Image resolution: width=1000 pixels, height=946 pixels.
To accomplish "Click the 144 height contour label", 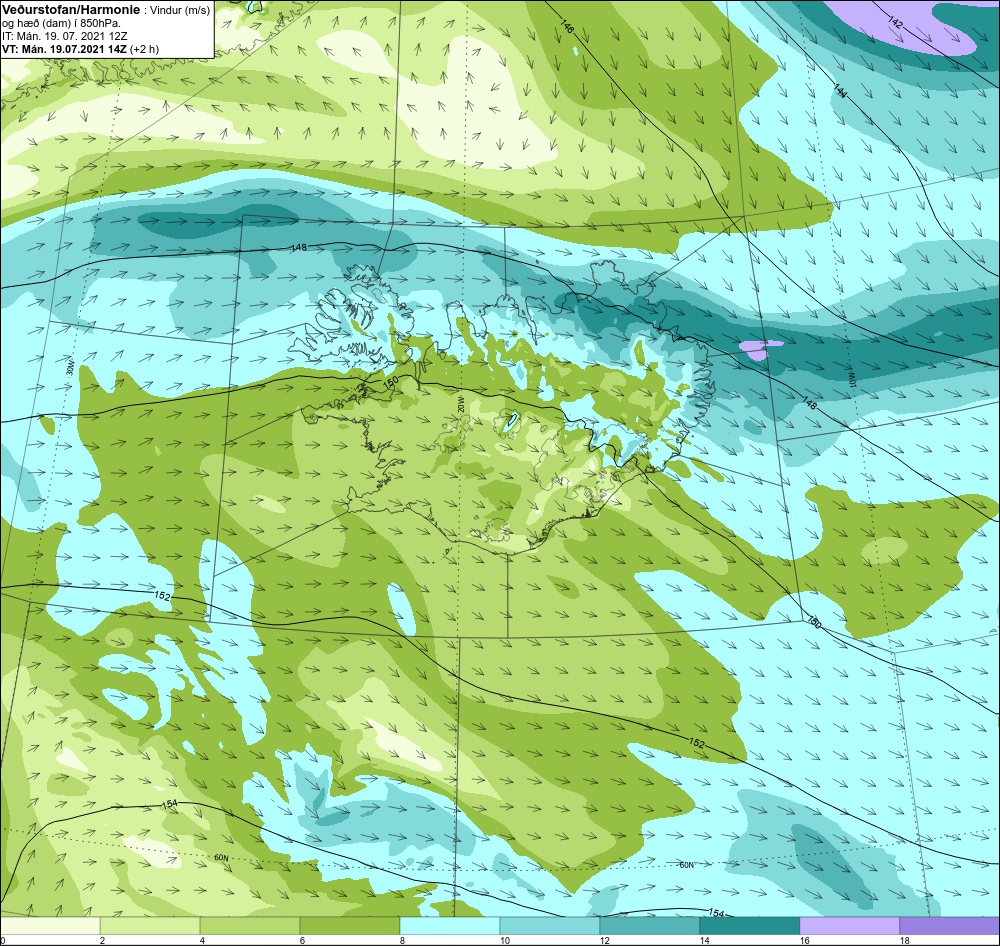I will pos(840,91).
